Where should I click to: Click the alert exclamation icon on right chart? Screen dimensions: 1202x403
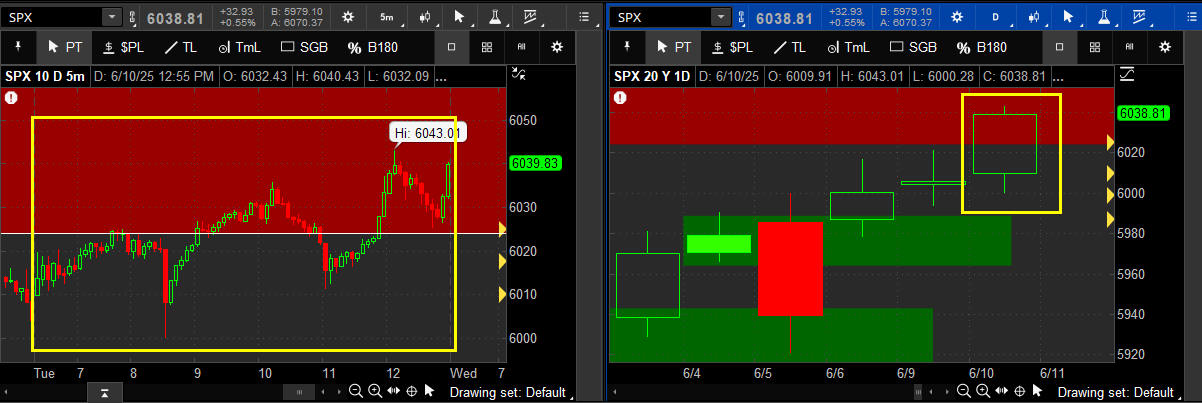(x=620, y=97)
